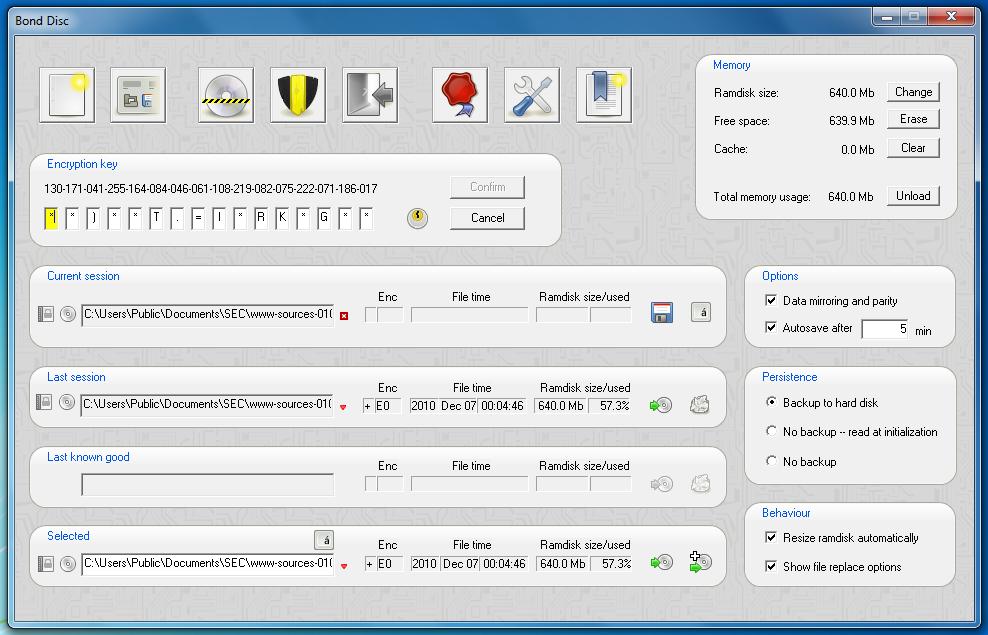Click the clock icon beside the encryption key

pyautogui.click(x=417, y=218)
